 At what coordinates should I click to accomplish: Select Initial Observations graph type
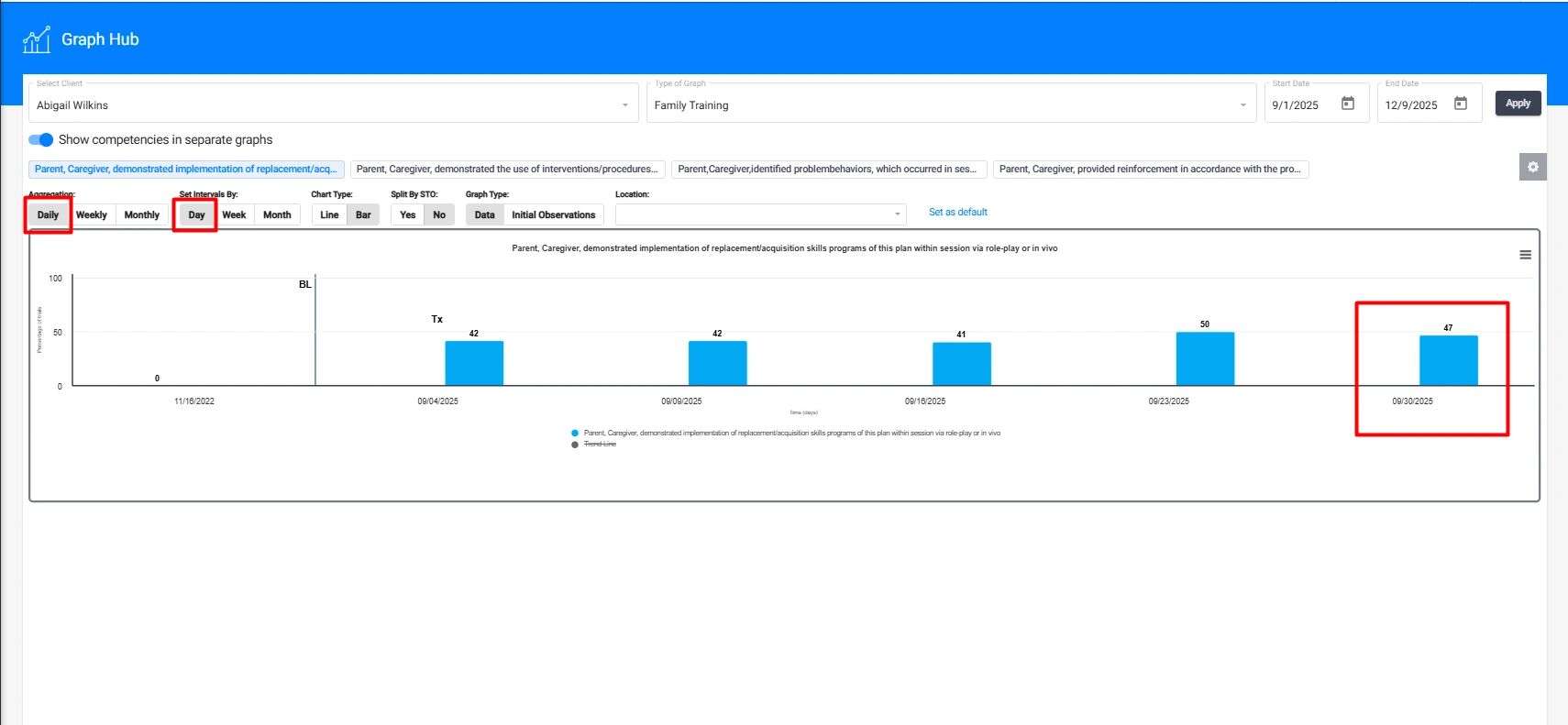(554, 215)
